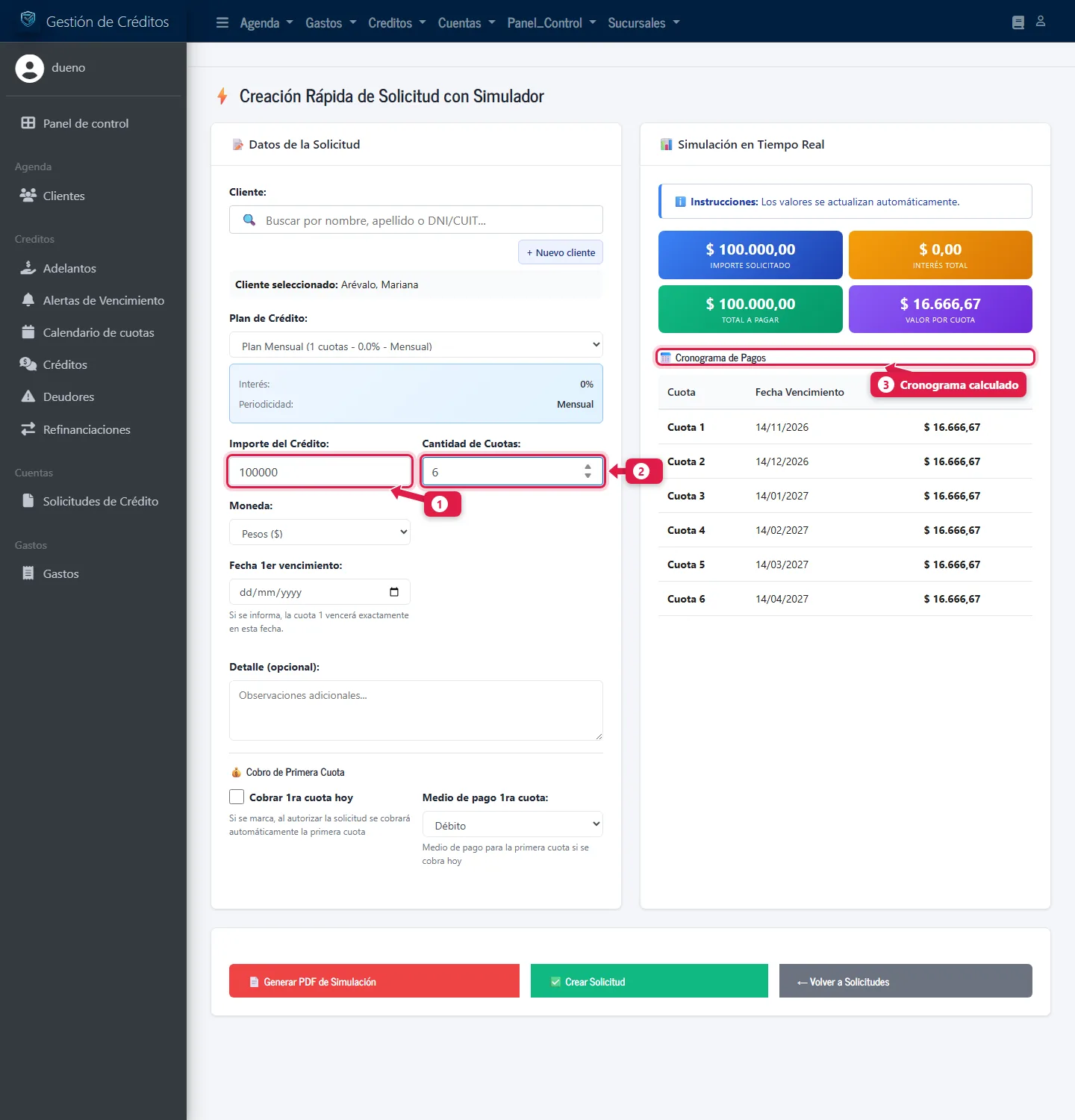1075x1120 pixels.
Task: Click the Solicitudes de Crédito document icon
Action: tap(28, 501)
